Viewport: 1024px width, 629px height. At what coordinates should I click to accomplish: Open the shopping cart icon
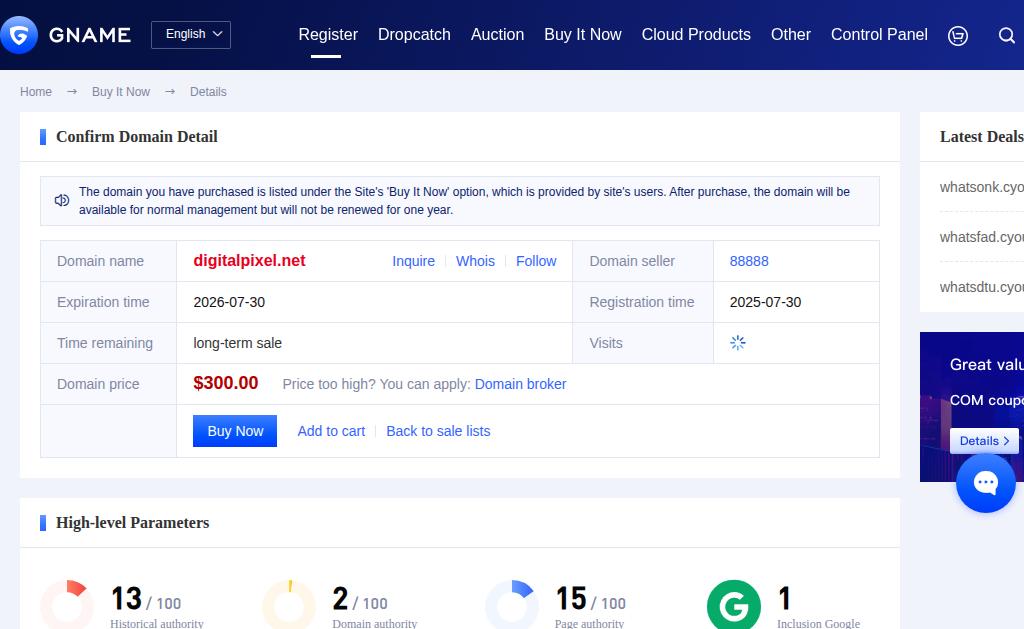957,36
